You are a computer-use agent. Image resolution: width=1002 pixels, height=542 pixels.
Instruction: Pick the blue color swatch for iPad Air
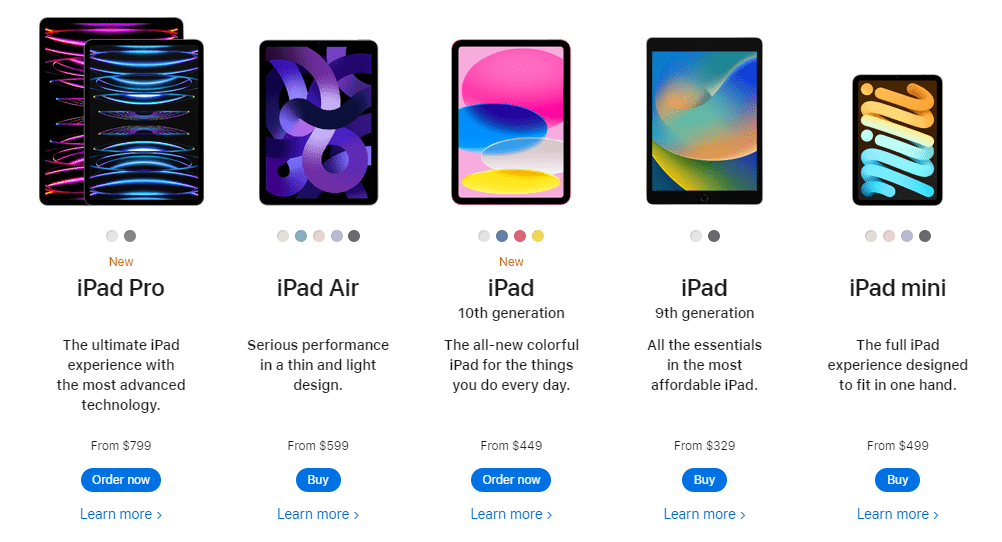coord(300,236)
